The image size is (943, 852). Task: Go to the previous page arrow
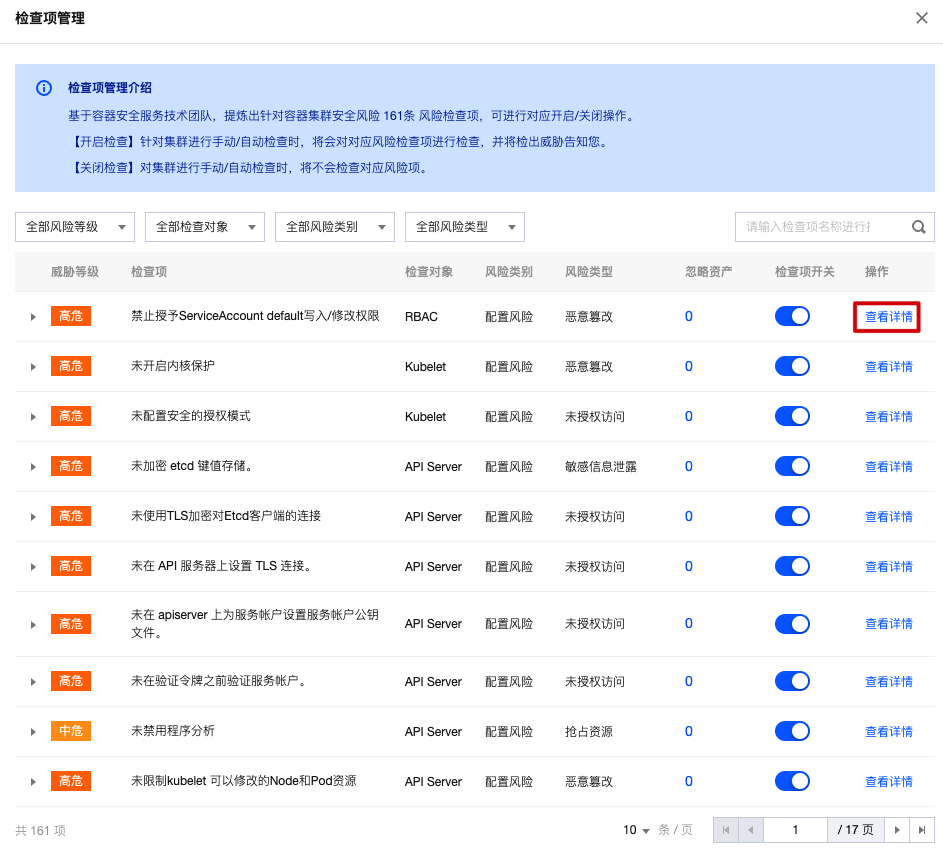[x=749, y=830]
